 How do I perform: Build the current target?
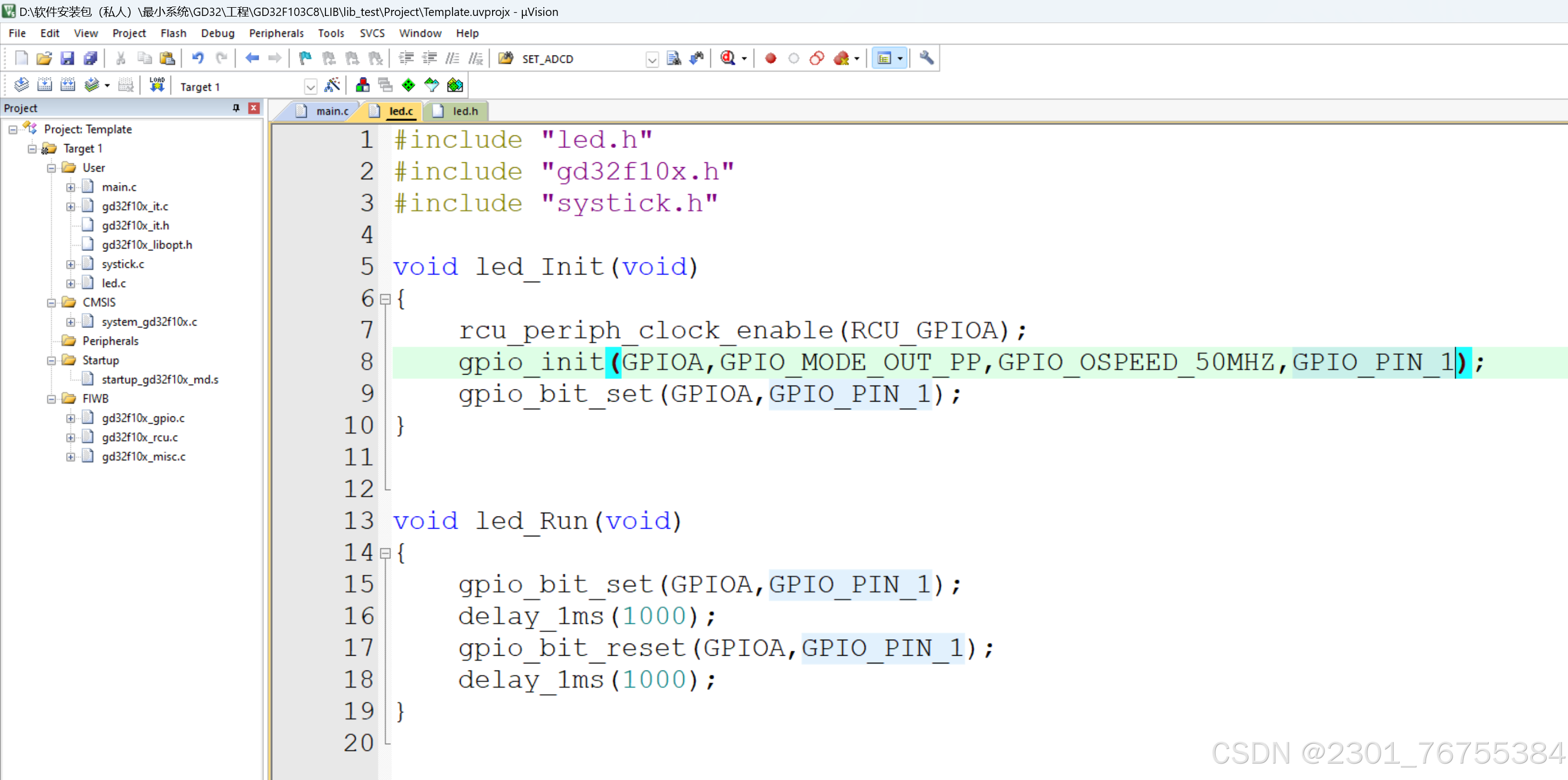click(x=45, y=85)
